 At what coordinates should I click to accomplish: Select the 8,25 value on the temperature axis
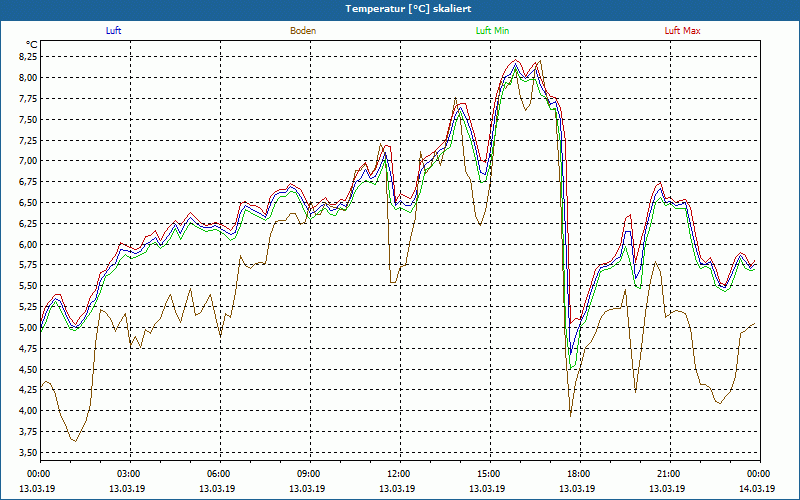point(28,57)
